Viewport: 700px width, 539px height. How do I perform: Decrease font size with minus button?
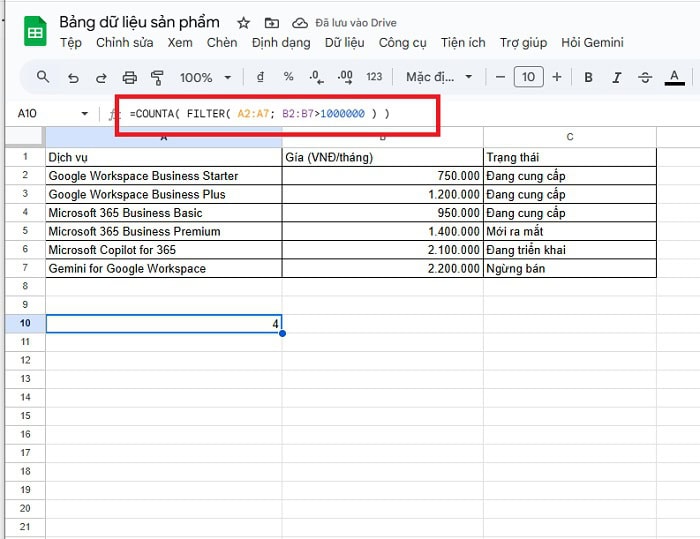[x=500, y=77]
